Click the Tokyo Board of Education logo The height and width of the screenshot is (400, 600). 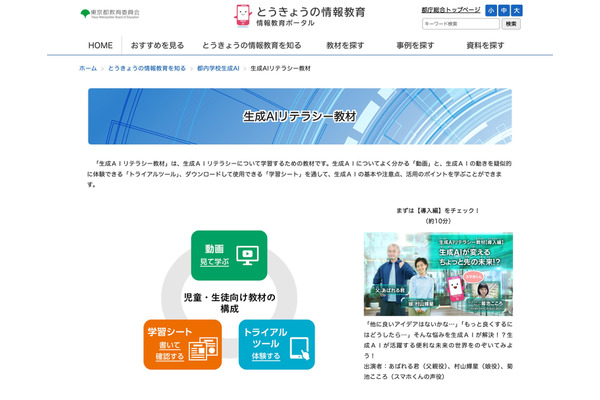click(110, 14)
